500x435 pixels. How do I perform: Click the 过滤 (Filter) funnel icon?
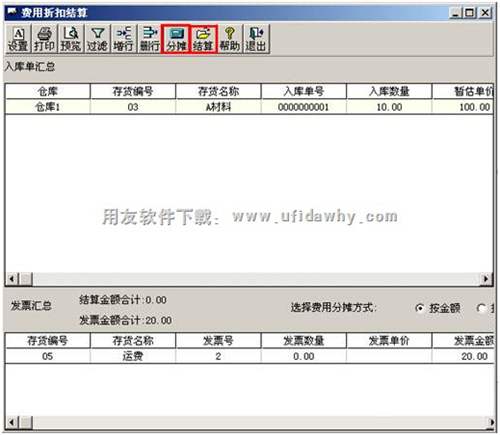tap(97, 39)
